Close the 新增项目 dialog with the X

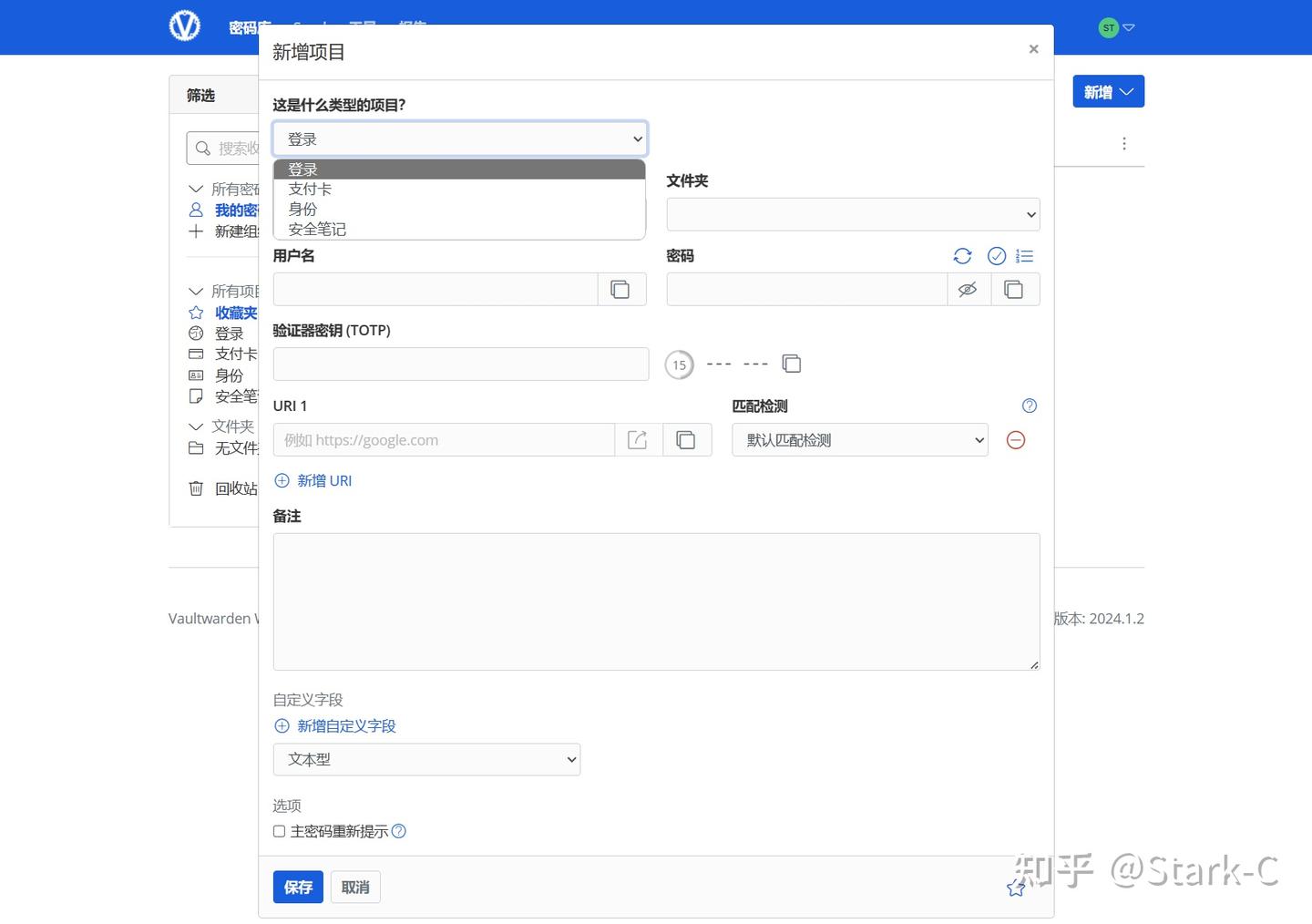(1033, 49)
